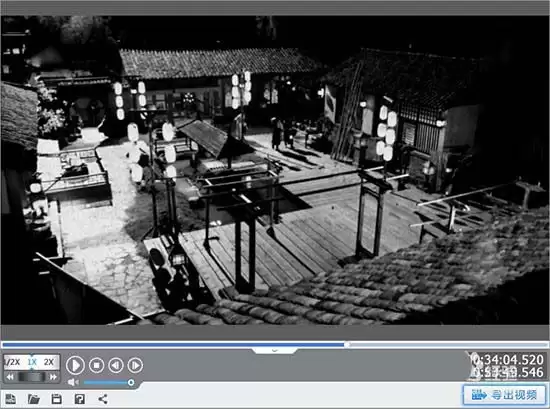The height and width of the screenshot is (409, 550).
Task: Click the seek bar playhead marker
Action: coord(347,345)
